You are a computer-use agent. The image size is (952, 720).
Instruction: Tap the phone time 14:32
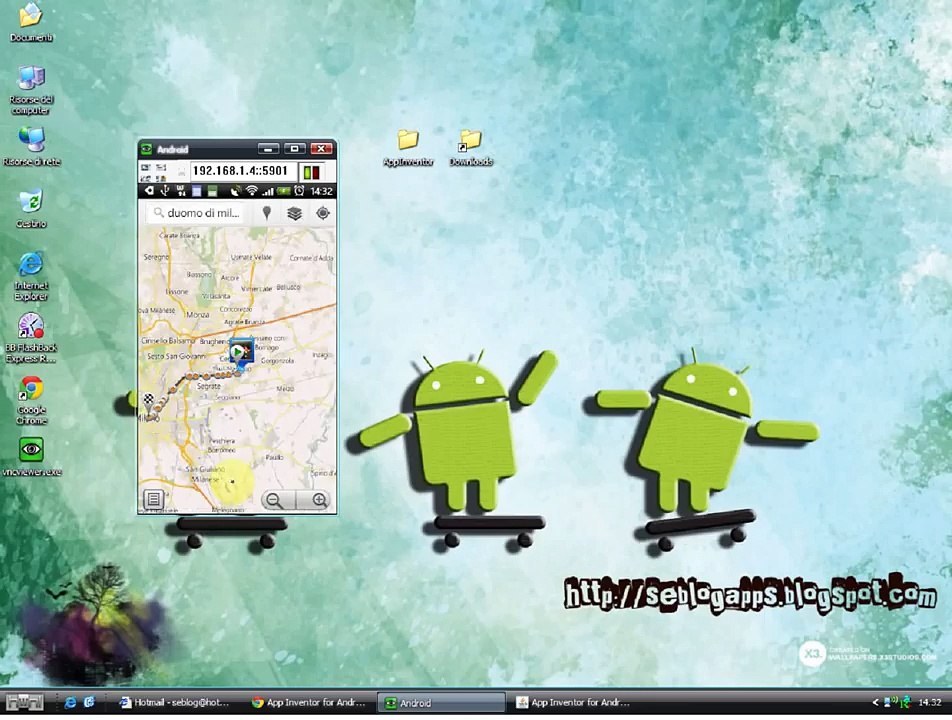point(321,192)
